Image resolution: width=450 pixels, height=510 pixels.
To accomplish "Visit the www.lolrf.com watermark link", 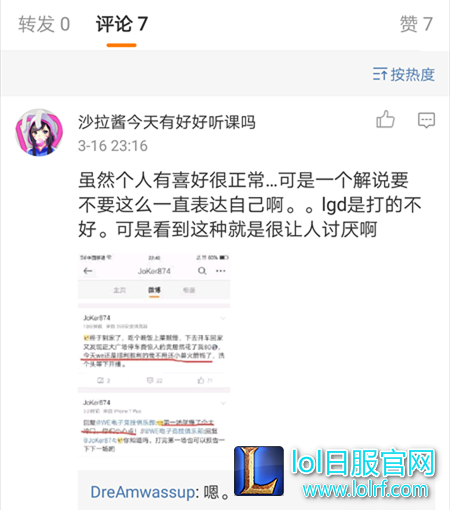I will coord(365,490).
